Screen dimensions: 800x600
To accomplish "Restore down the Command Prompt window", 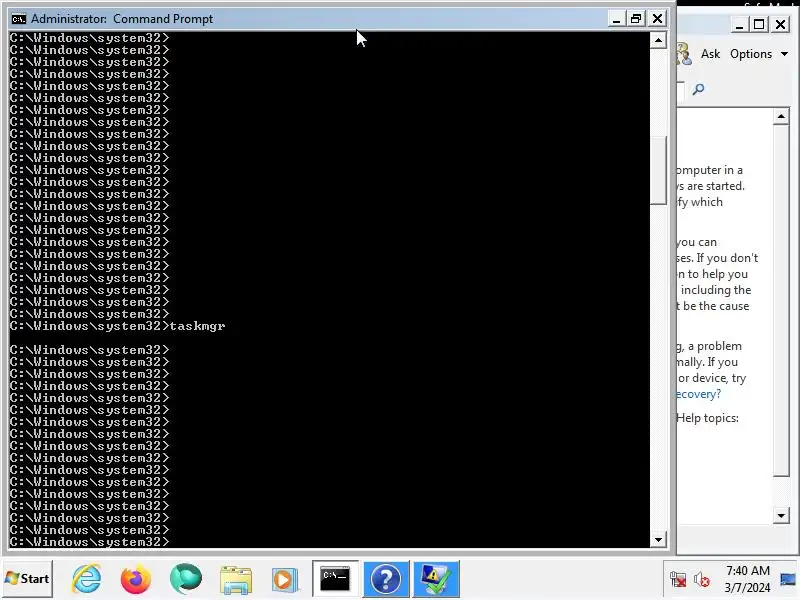I will click(636, 19).
